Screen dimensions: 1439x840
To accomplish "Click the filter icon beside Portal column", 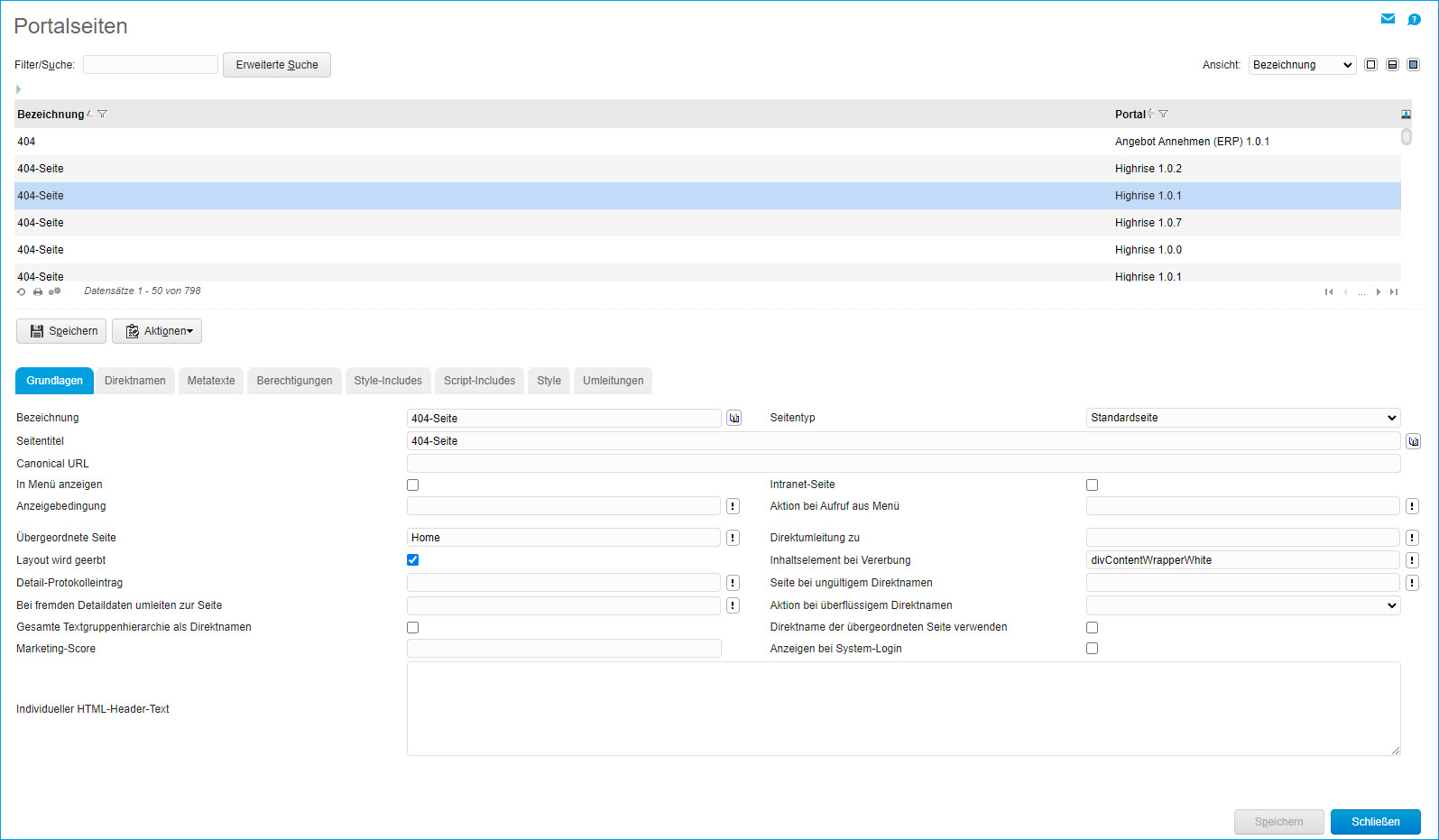I will coord(1164,115).
